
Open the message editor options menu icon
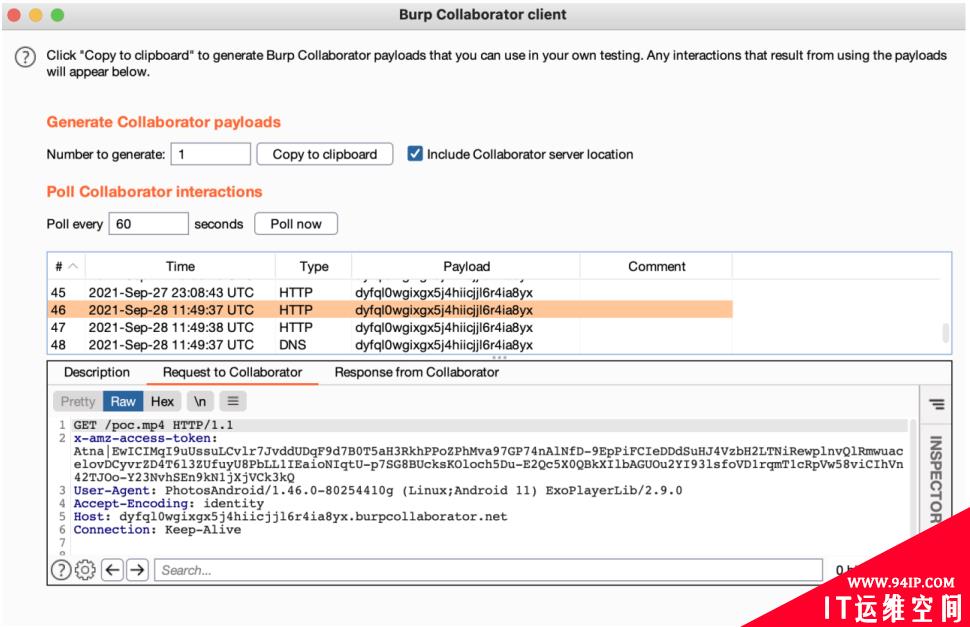[233, 401]
